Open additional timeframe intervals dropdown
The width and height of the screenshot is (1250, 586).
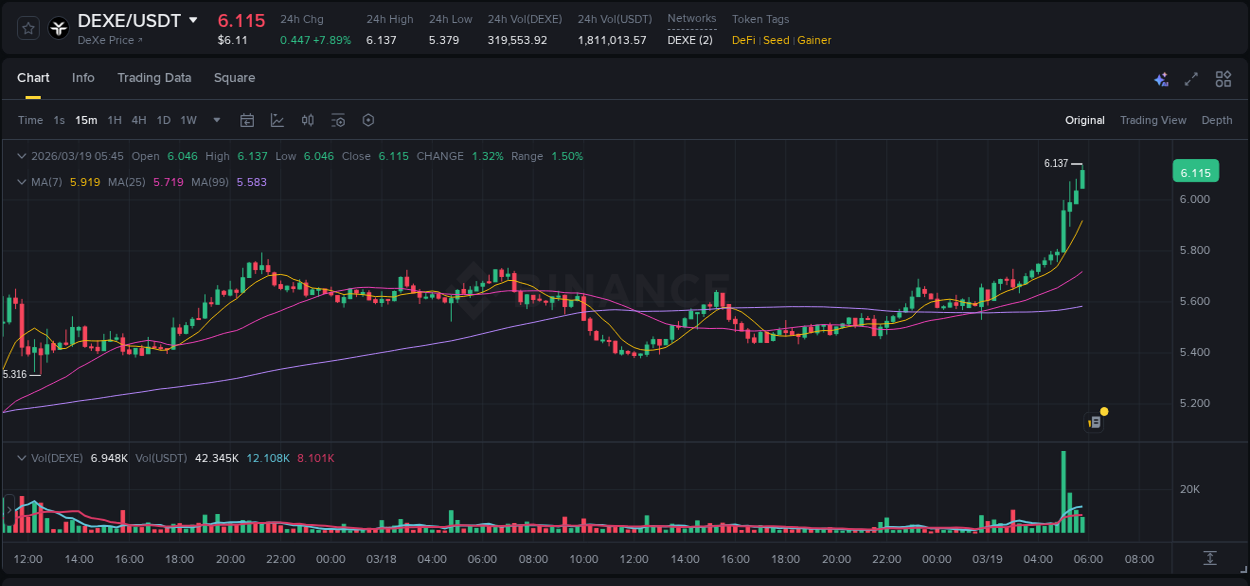[215, 120]
